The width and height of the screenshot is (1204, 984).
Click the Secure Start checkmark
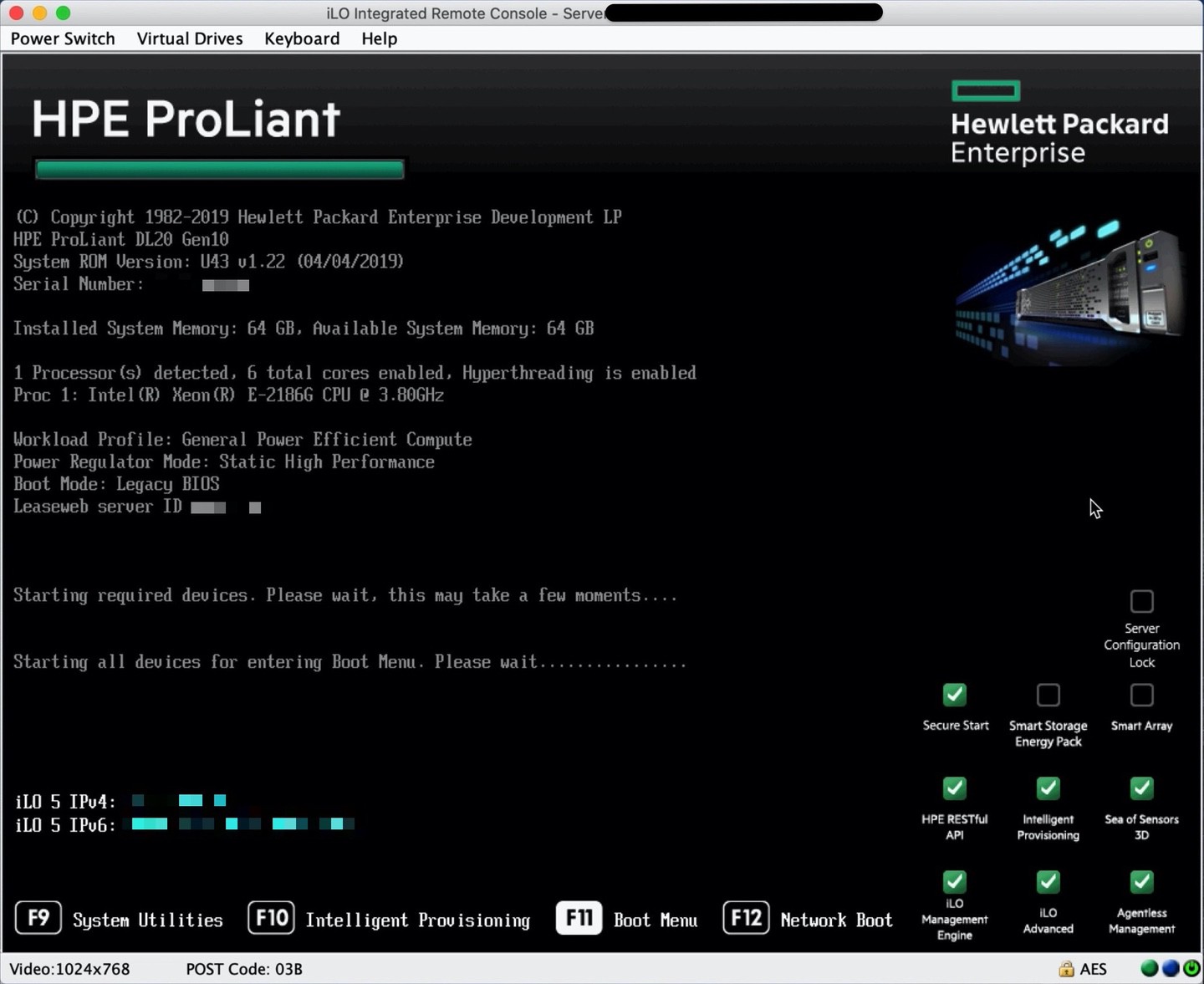coord(955,695)
